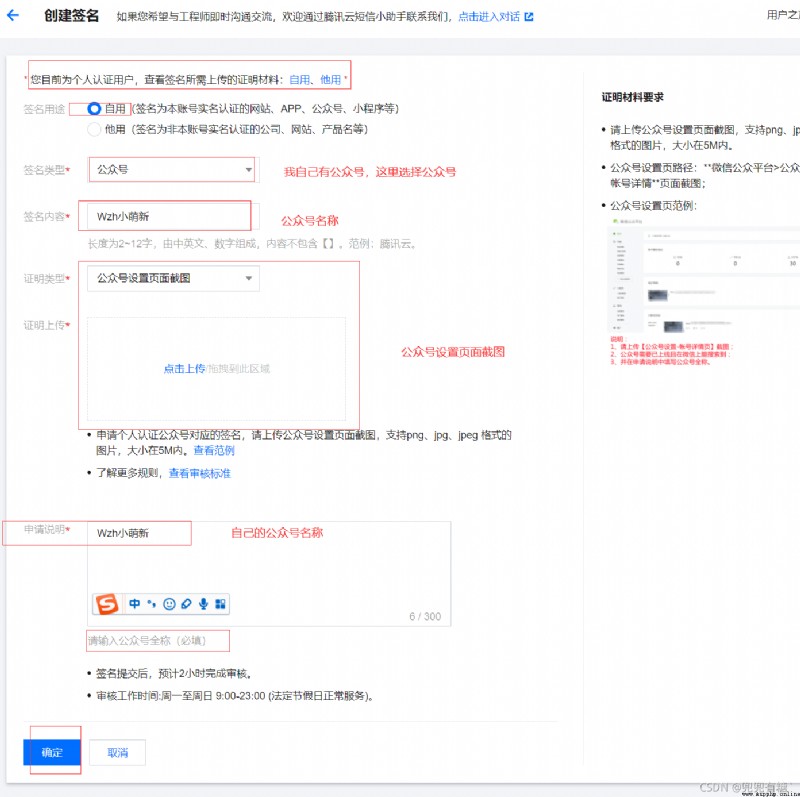This screenshot has width=800, height=797.
Task: Click the external link icon after 点击进入对话
Action: click(529, 17)
